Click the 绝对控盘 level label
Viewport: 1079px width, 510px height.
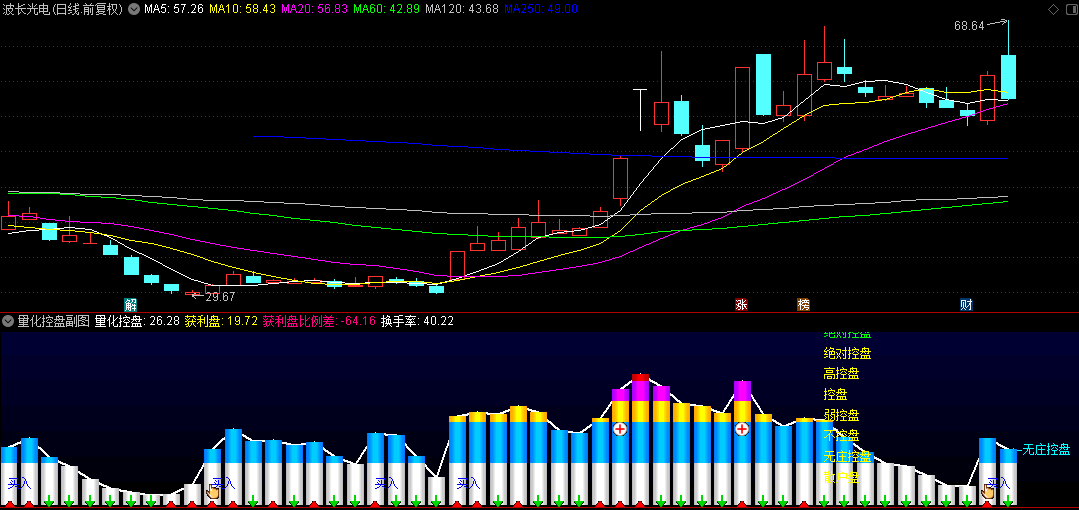(847, 354)
